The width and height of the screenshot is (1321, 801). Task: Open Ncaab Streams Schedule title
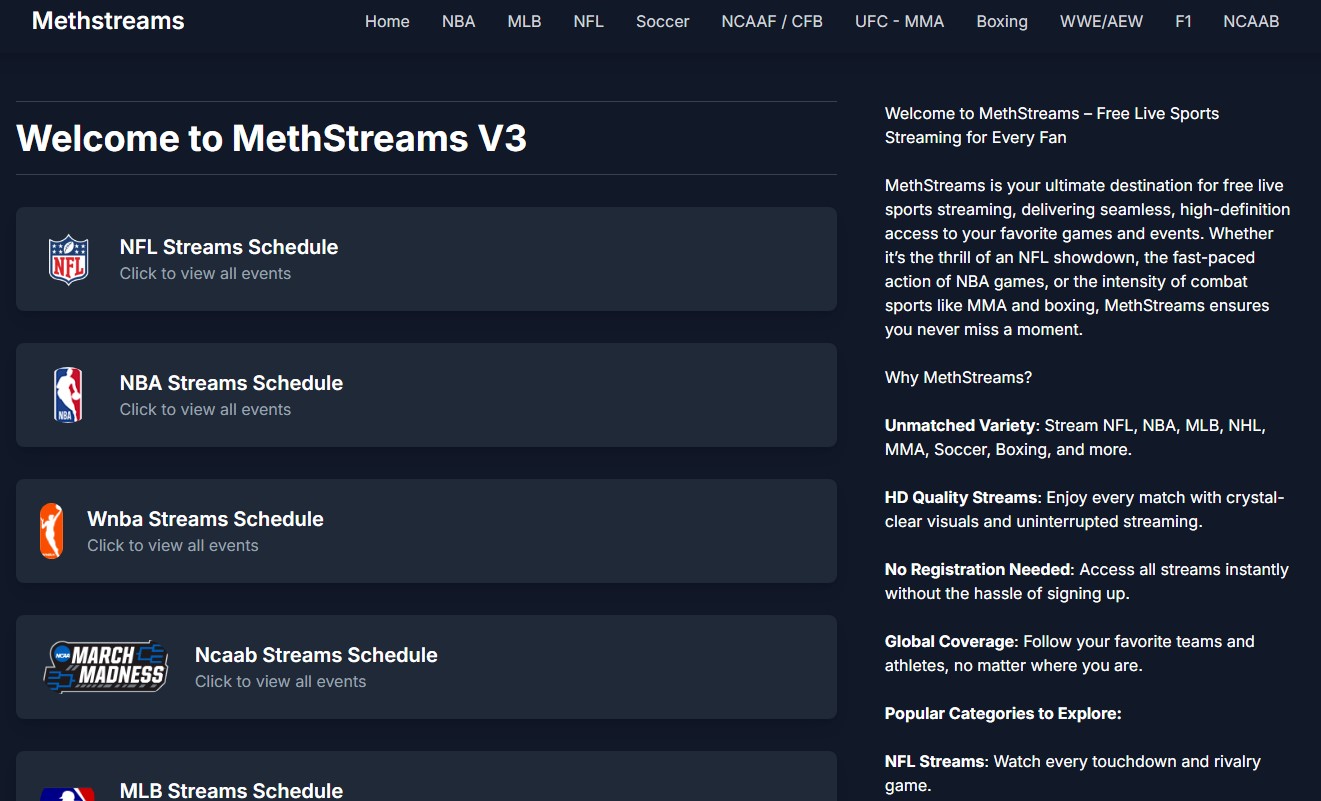(316, 655)
